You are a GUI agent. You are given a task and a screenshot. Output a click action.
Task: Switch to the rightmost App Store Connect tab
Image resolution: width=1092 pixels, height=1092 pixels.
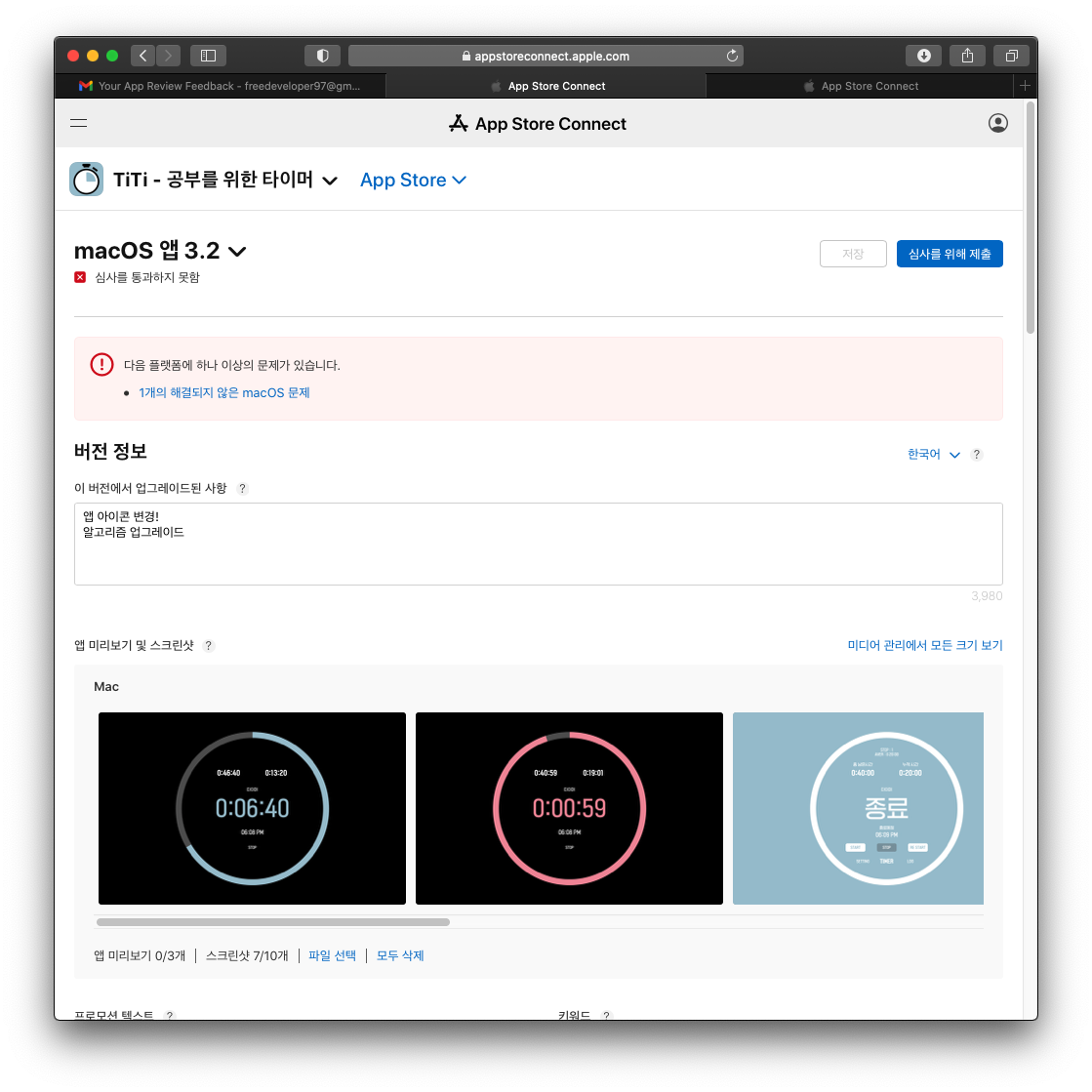point(860,86)
